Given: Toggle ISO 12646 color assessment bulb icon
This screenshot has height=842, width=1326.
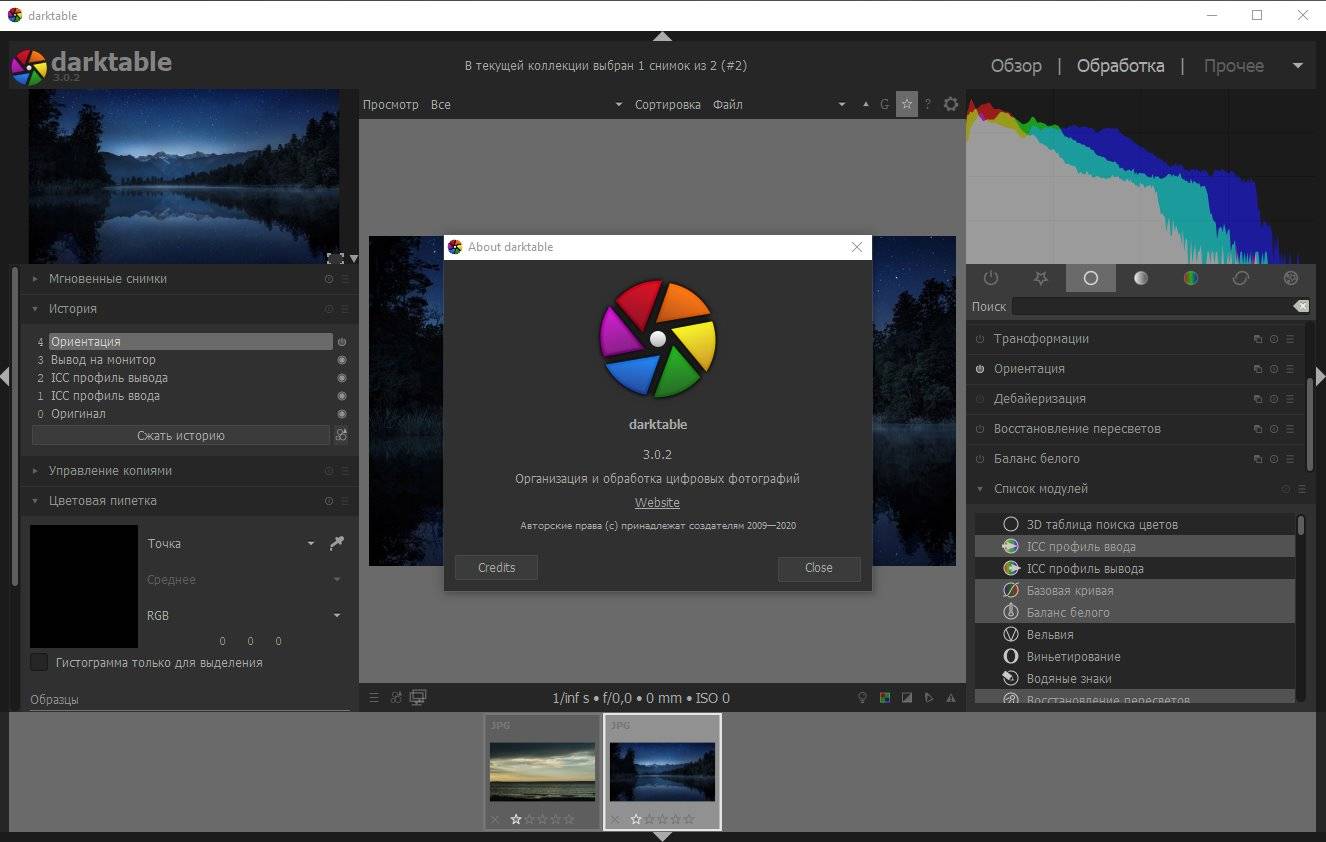Looking at the screenshot, I should click(862, 698).
